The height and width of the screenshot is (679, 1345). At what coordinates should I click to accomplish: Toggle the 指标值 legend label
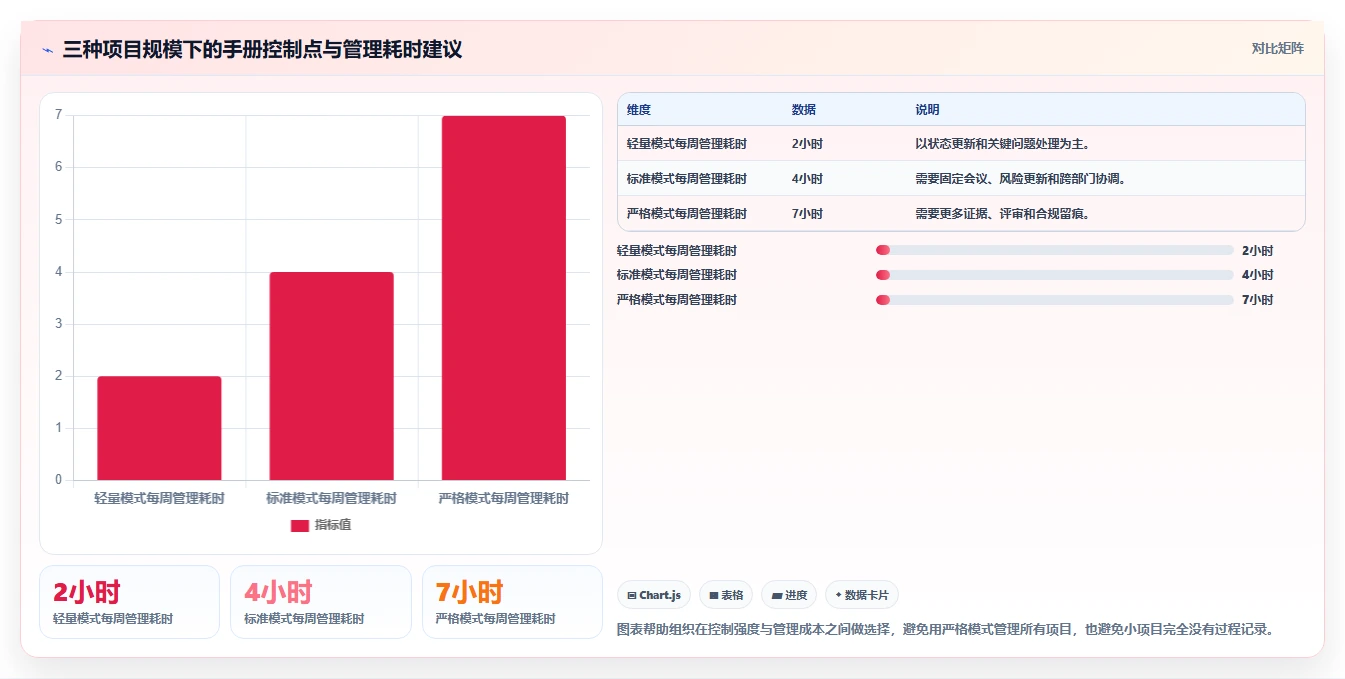(333, 525)
